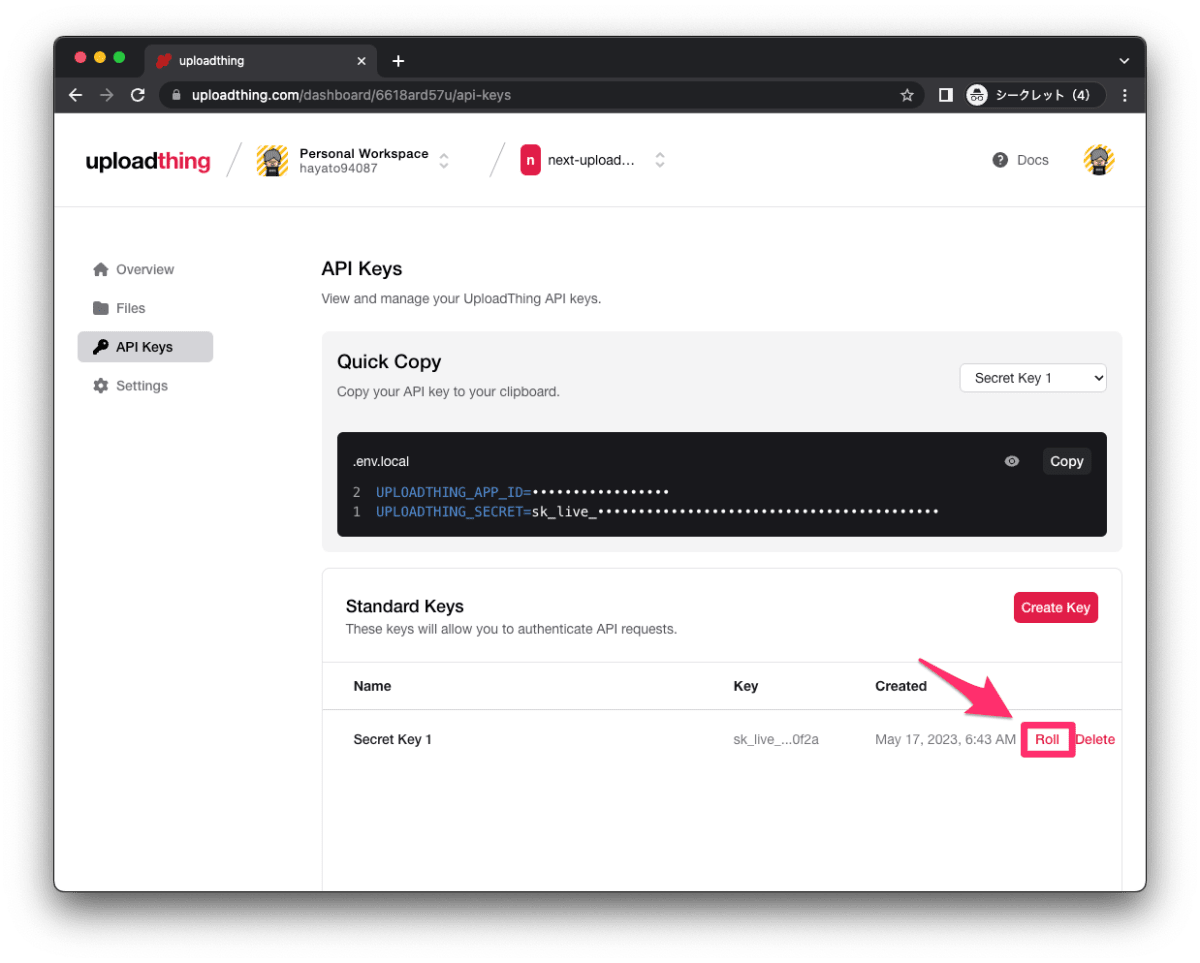Reveal the secret key with the eye toggle
The width and height of the screenshot is (1200, 963).
pos(1011,461)
